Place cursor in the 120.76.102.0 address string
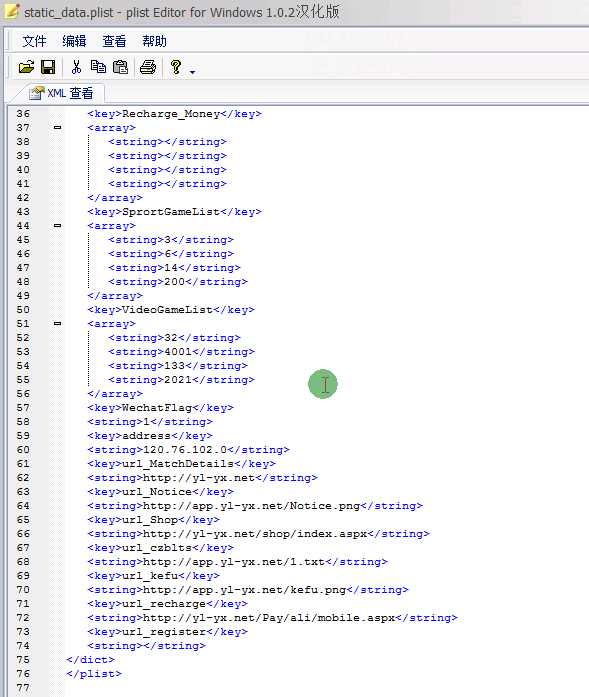This screenshot has height=697, width=589. click(185, 450)
